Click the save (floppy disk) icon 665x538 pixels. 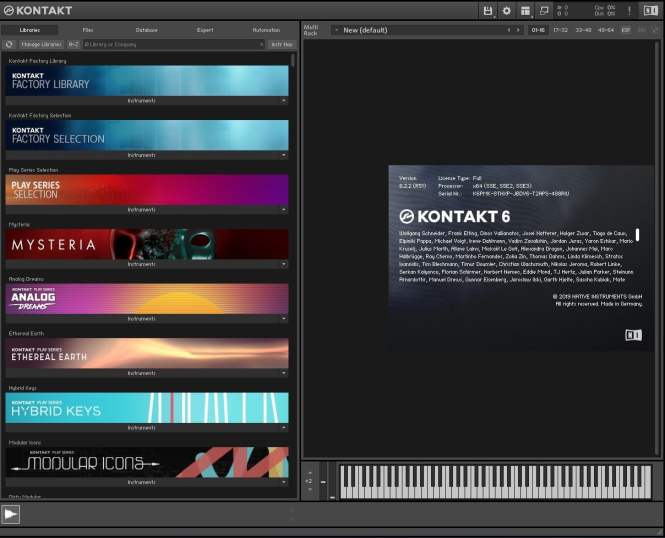[x=488, y=11]
